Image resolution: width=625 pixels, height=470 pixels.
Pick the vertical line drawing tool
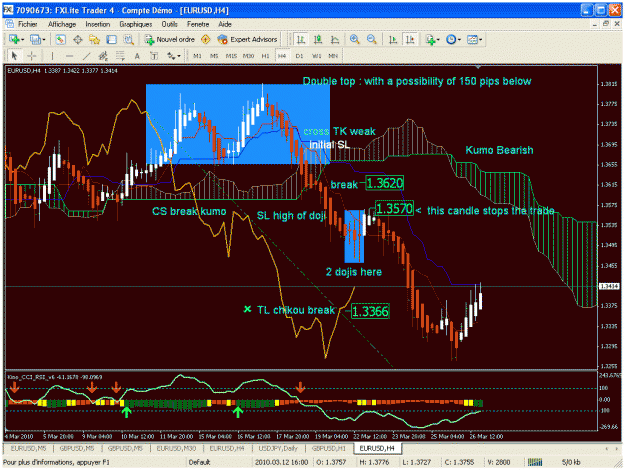(52, 56)
